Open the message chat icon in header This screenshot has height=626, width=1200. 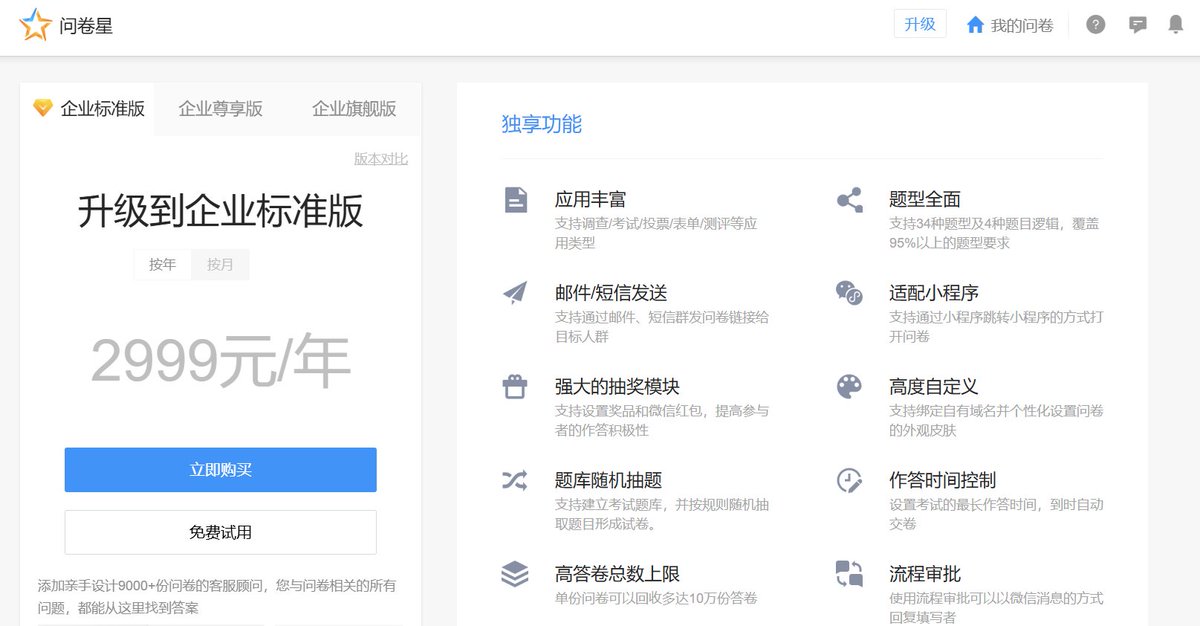(x=1138, y=25)
